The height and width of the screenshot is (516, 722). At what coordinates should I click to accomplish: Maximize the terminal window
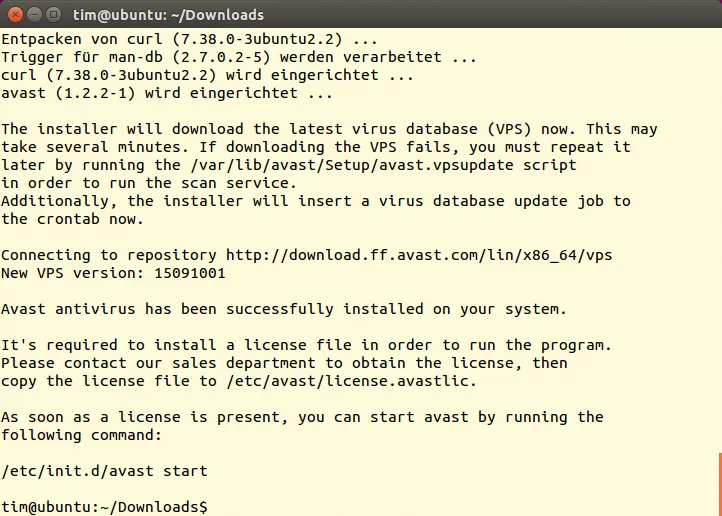click(x=52, y=15)
